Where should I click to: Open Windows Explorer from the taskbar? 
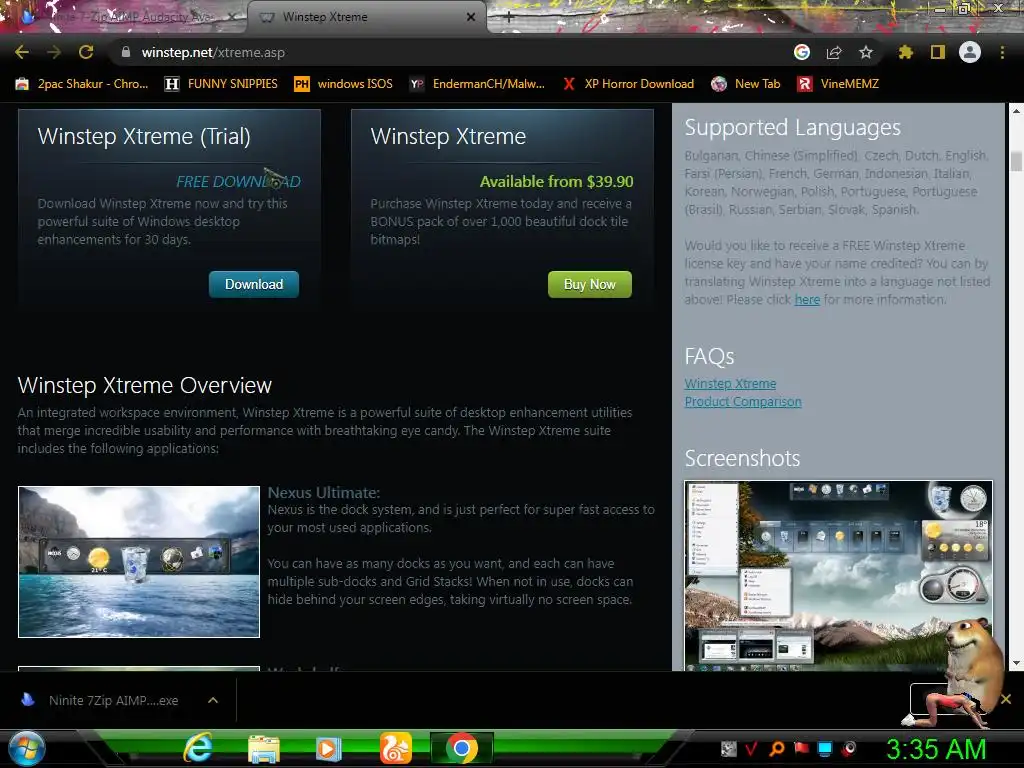264,748
